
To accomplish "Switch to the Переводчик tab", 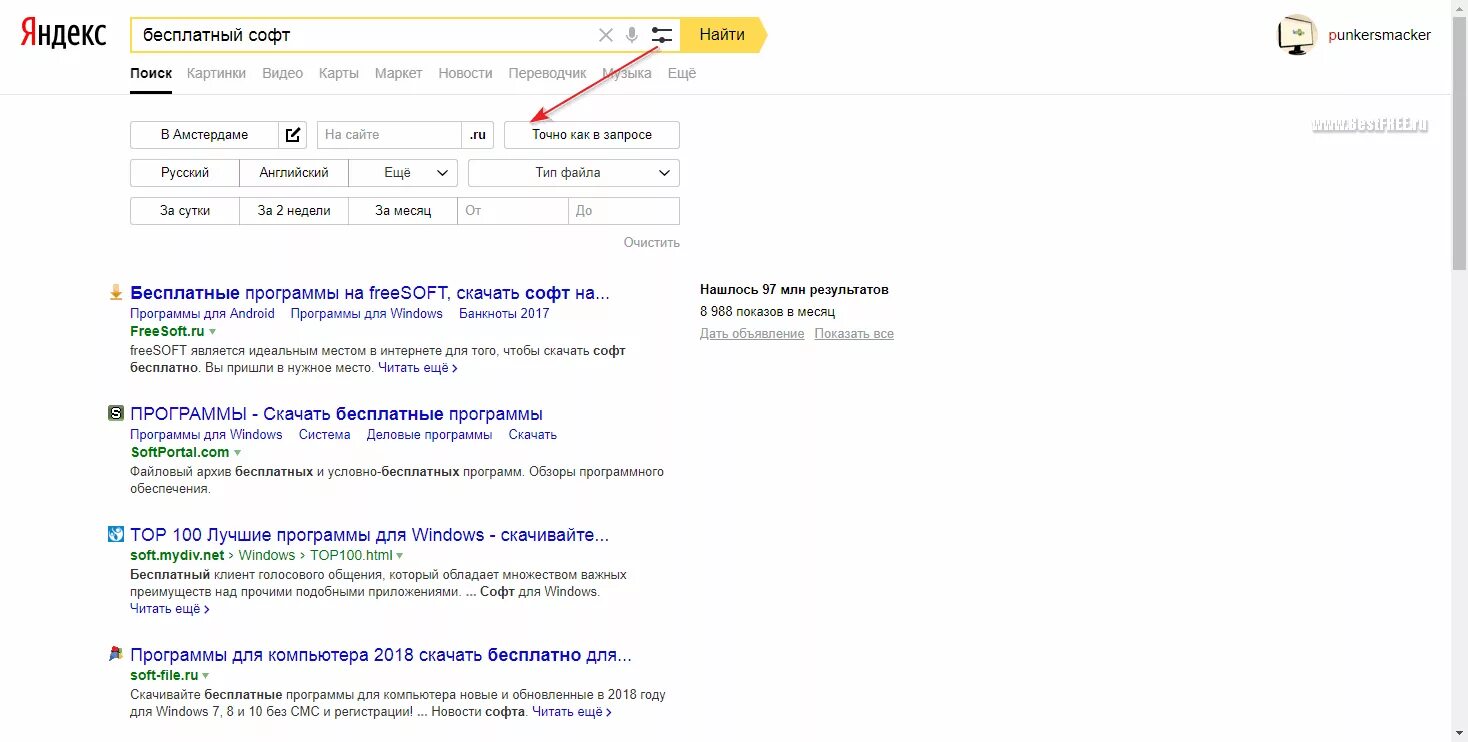I will (547, 73).
